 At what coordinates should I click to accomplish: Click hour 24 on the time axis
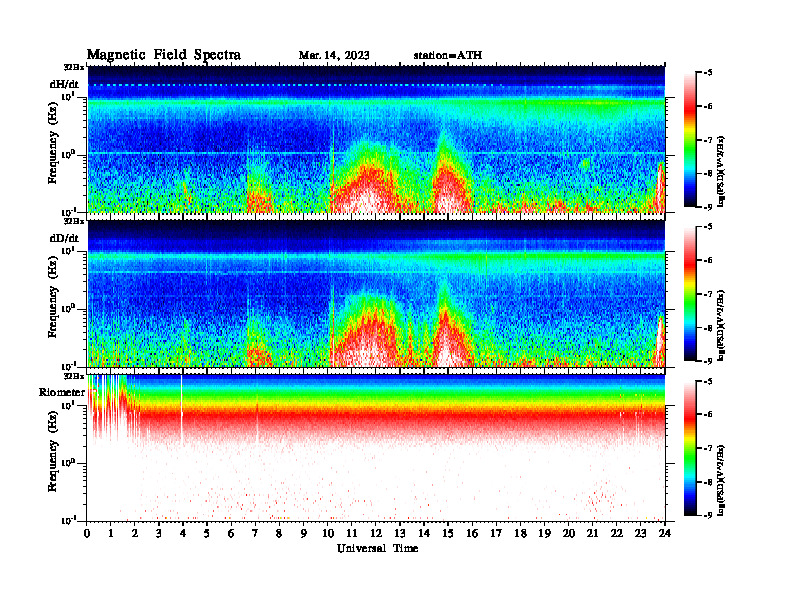(665, 534)
